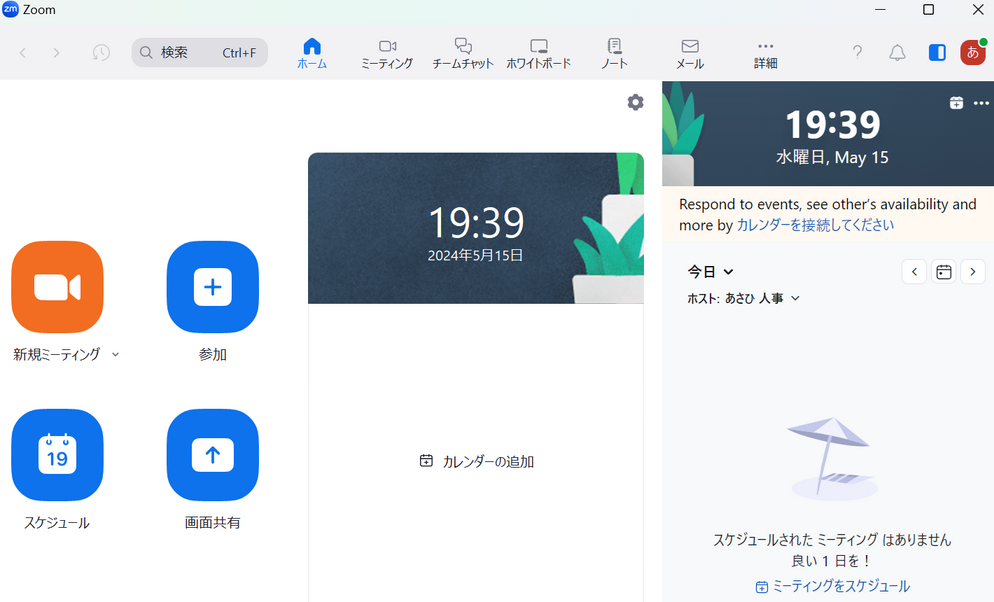Switch to the Team Chat (チームチャット) tab
This screenshot has width=994, height=602.
click(x=463, y=53)
